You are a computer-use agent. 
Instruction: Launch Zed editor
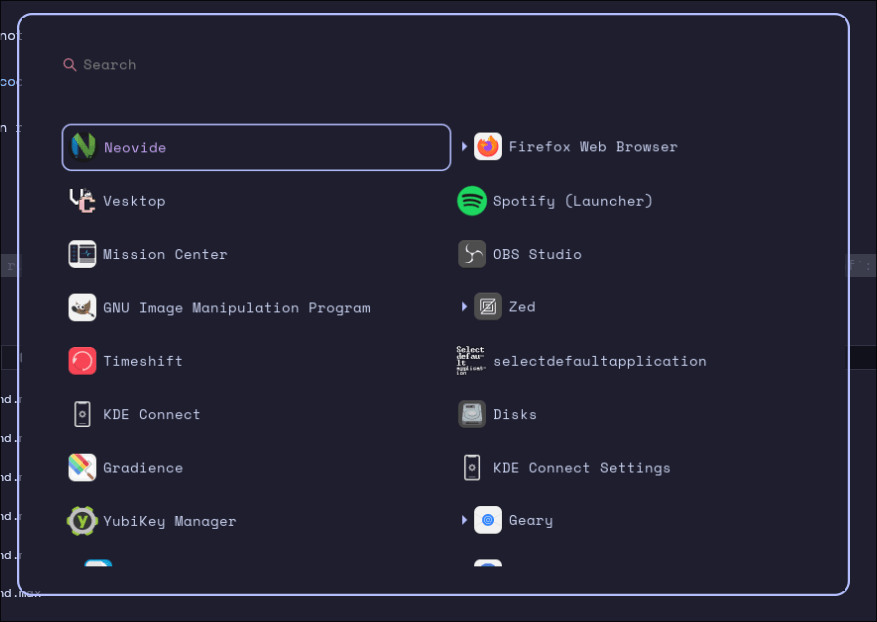521,307
